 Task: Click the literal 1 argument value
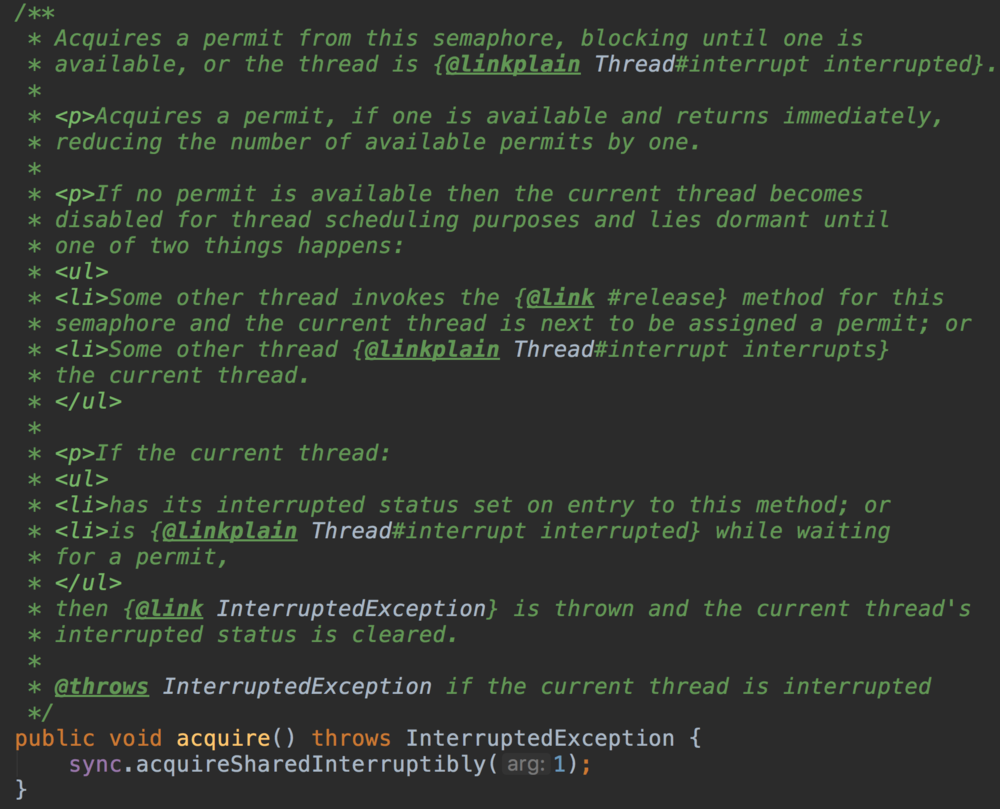pos(558,765)
